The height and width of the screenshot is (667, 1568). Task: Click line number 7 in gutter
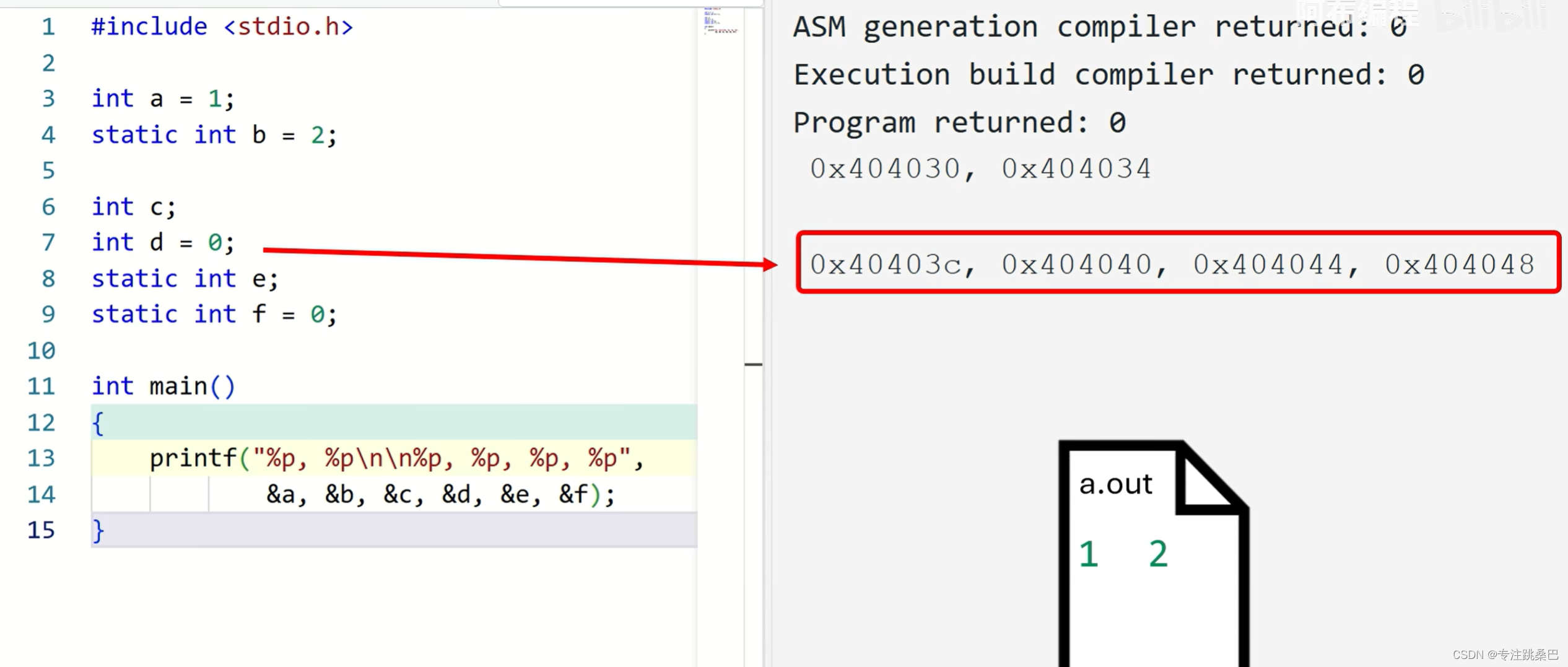[48, 242]
